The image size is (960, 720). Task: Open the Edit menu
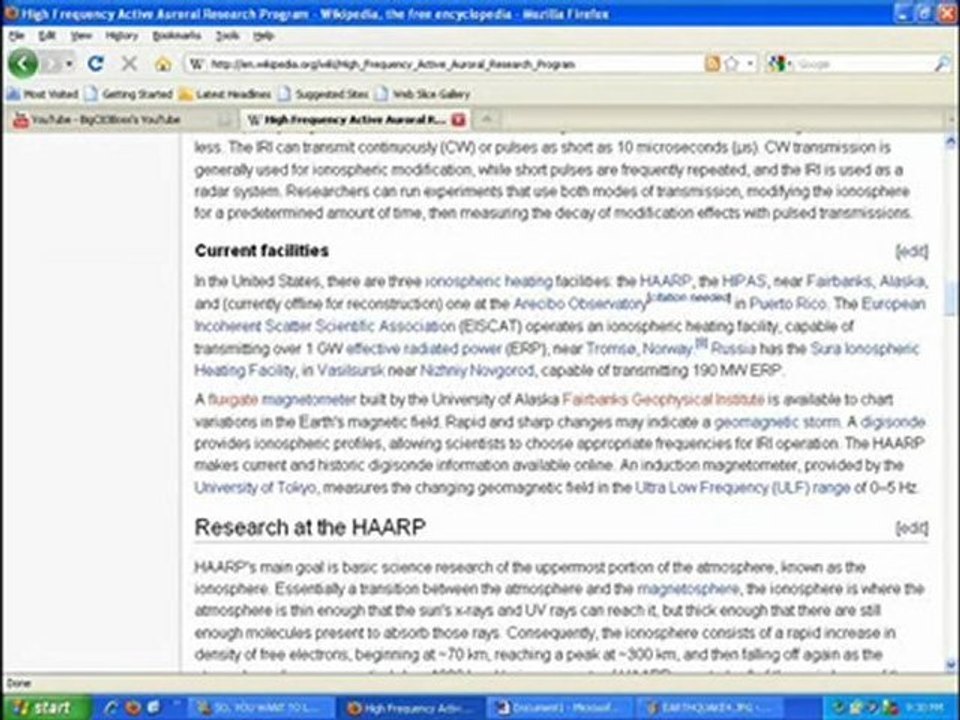(47, 36)
